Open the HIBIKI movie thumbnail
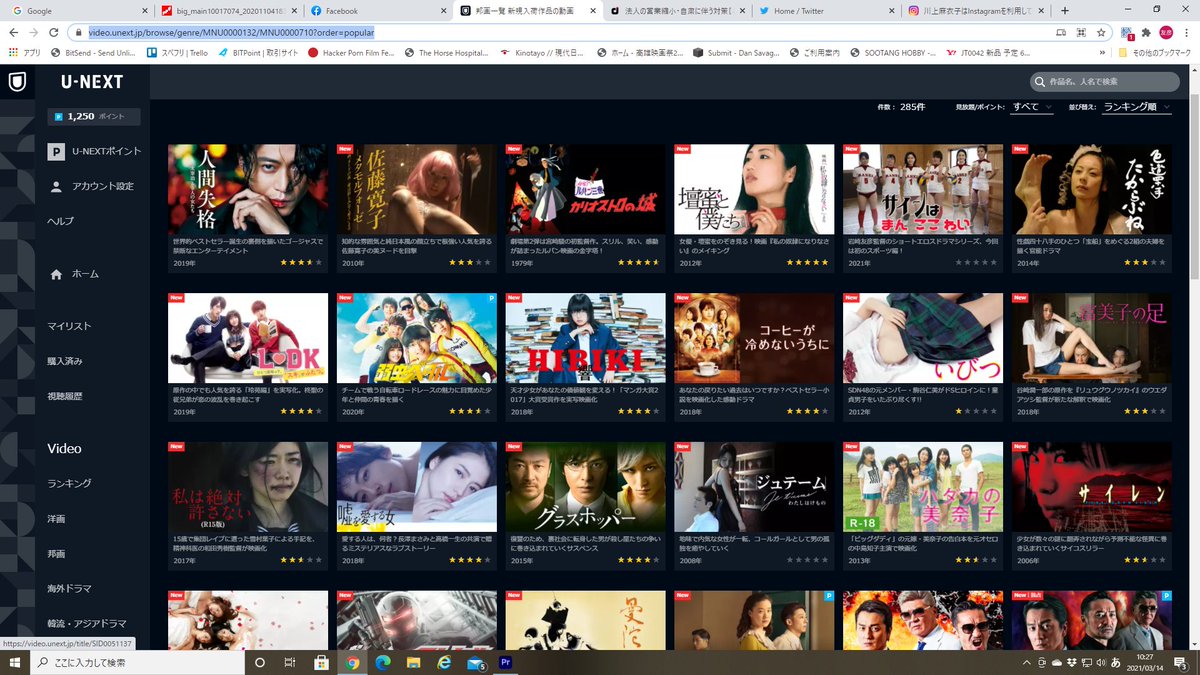 [586, 338]
